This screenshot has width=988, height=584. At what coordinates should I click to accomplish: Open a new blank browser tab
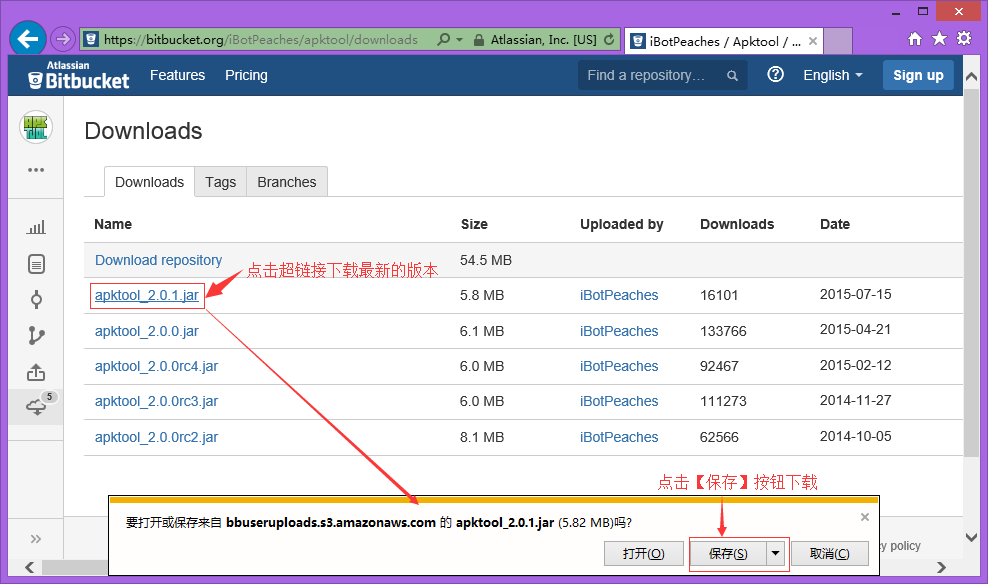838,41
